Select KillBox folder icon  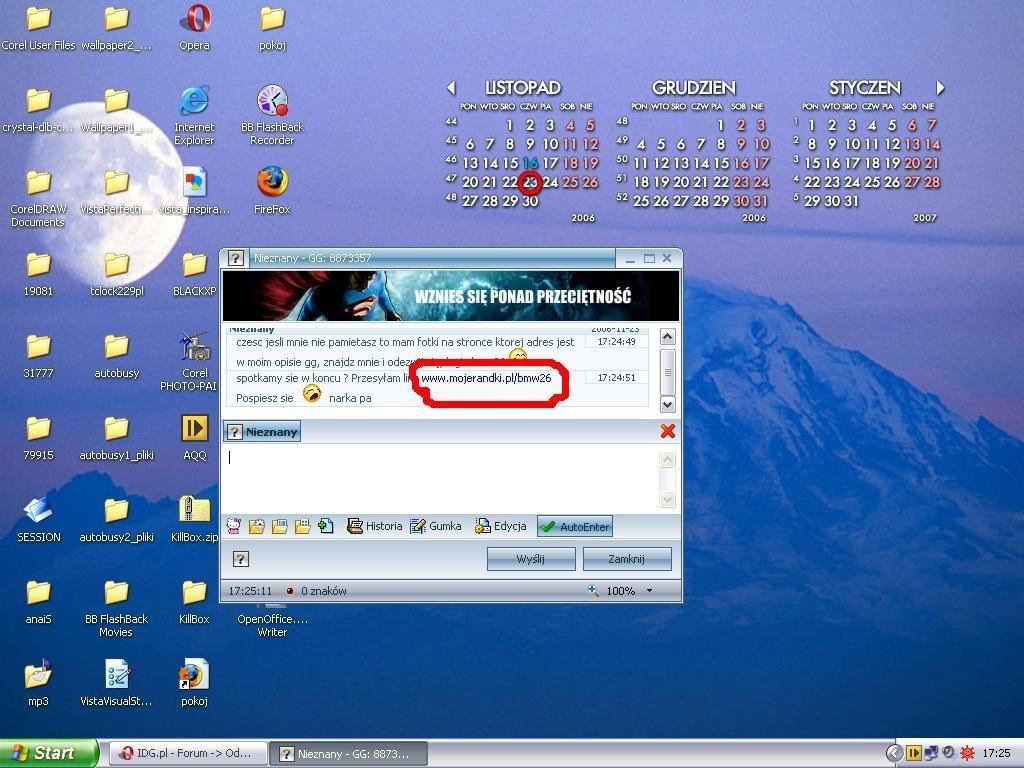[x=195, y=601]
